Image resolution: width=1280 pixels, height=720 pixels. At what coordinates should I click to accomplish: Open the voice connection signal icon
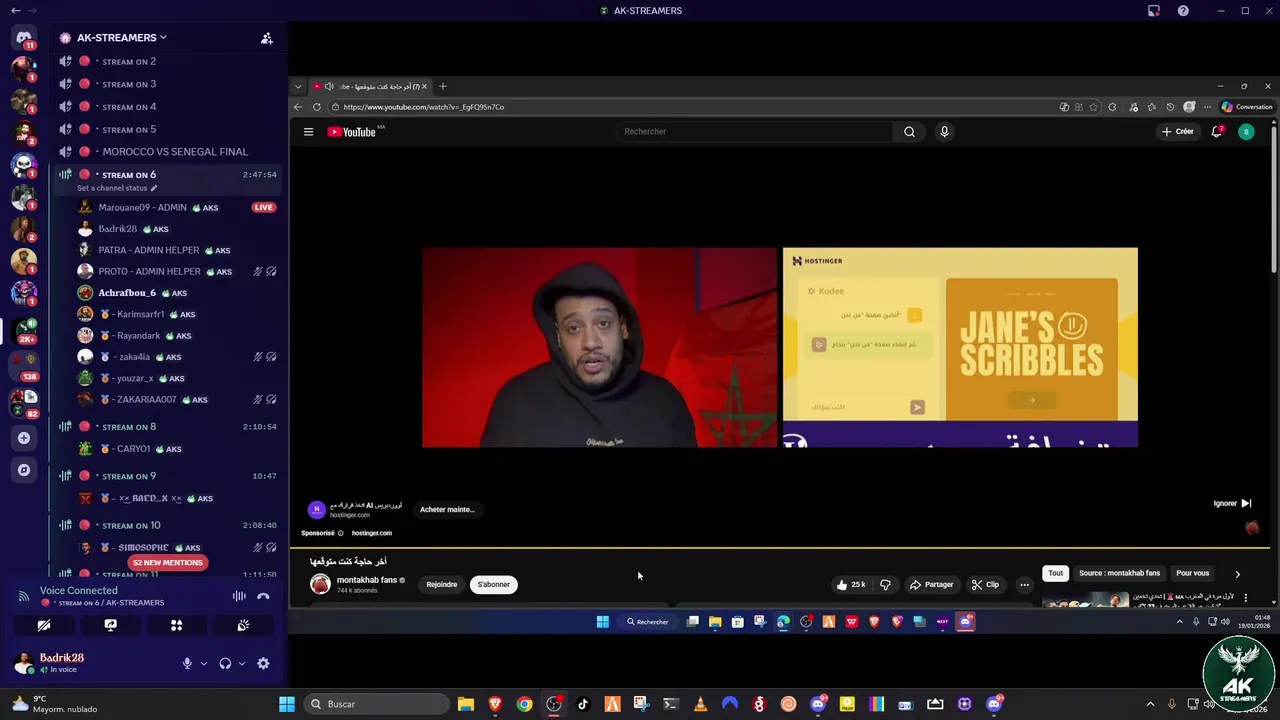coord(23,596)
